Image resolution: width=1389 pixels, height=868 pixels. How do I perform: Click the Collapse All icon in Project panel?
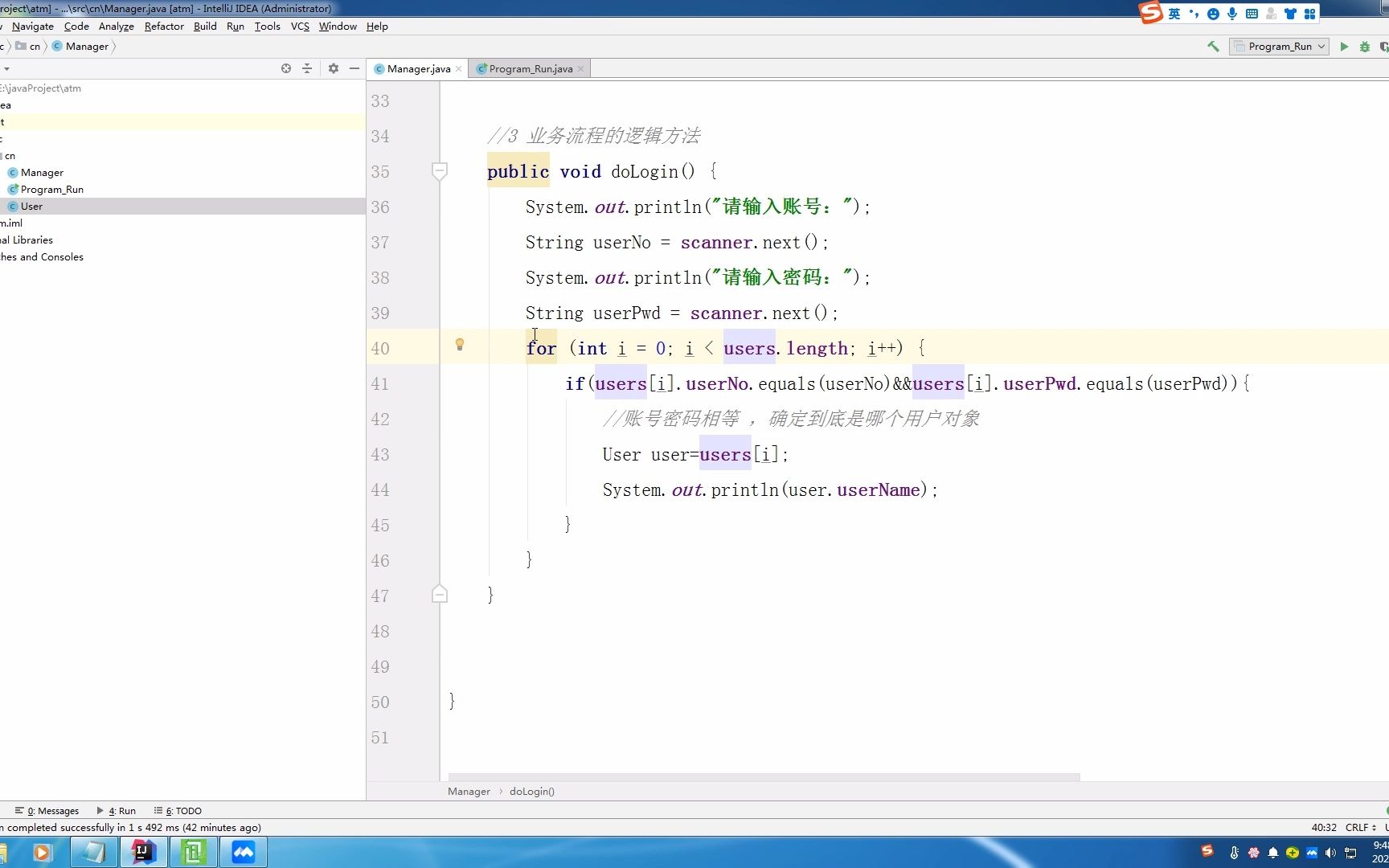[307, 68]
